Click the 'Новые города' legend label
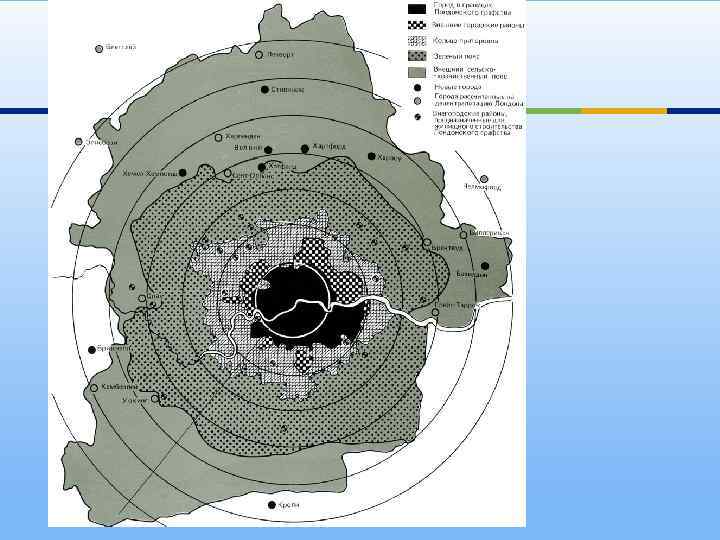This screenshot has width=720, height=540. [458, 87]
